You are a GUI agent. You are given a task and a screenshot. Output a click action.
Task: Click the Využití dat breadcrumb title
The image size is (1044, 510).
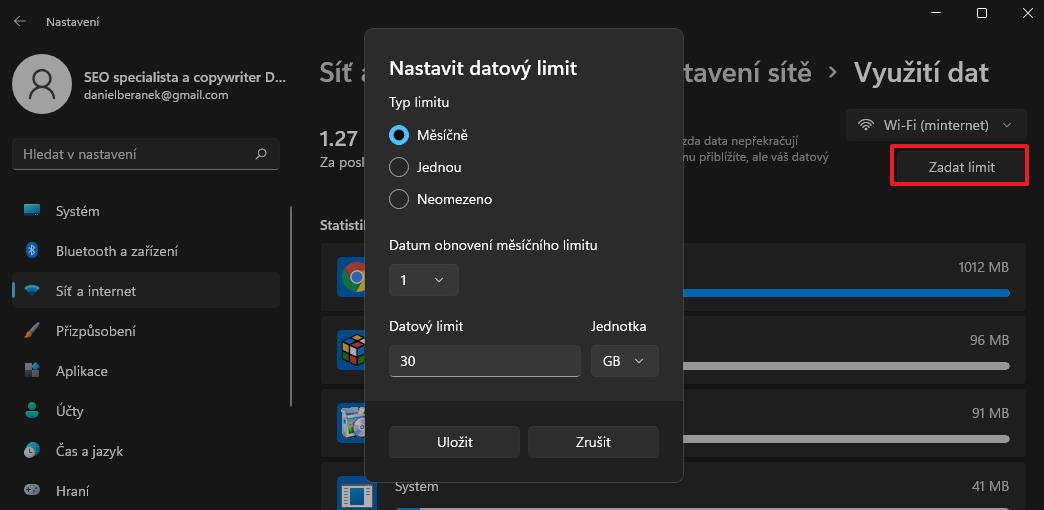[x=921, y=73]
